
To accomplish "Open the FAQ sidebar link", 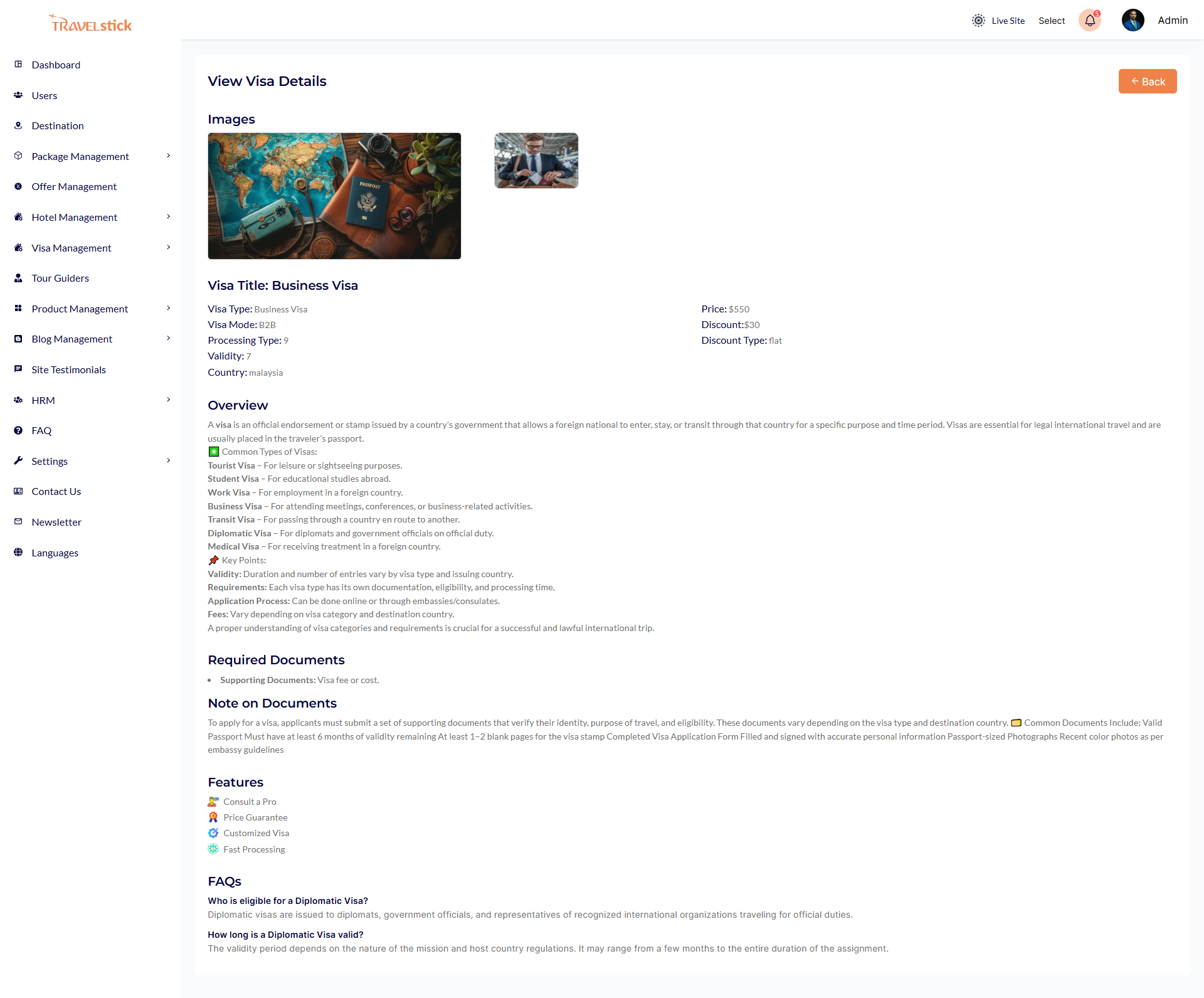I will pyautogui.click(x=41, y=430).
